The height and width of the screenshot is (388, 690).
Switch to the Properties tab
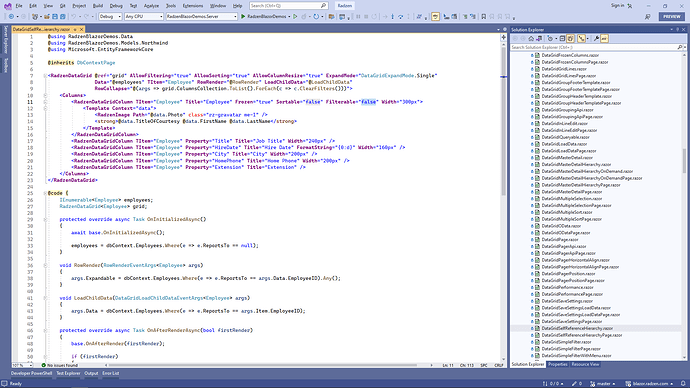click(558, 364)
